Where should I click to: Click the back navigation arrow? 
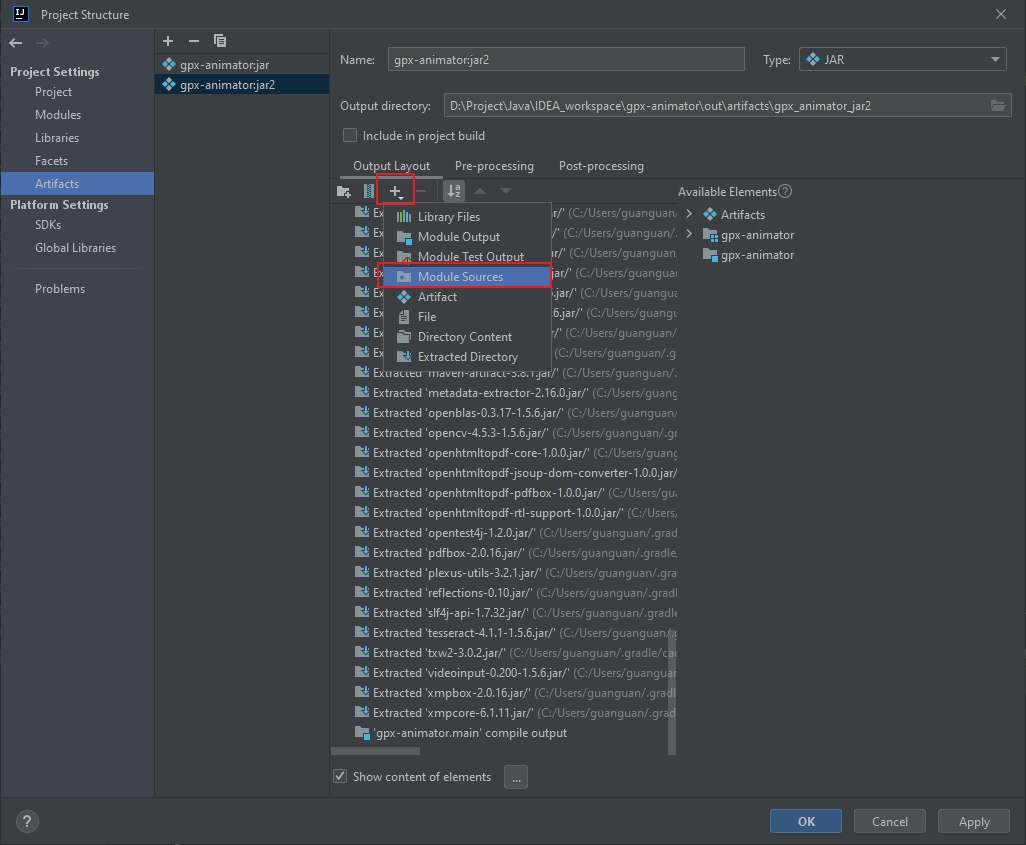tap(16, 43)
